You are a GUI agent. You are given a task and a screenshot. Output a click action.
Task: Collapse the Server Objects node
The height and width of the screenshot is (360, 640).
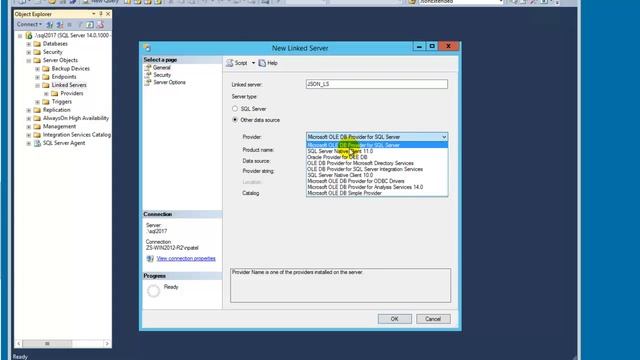coord(29,60)
